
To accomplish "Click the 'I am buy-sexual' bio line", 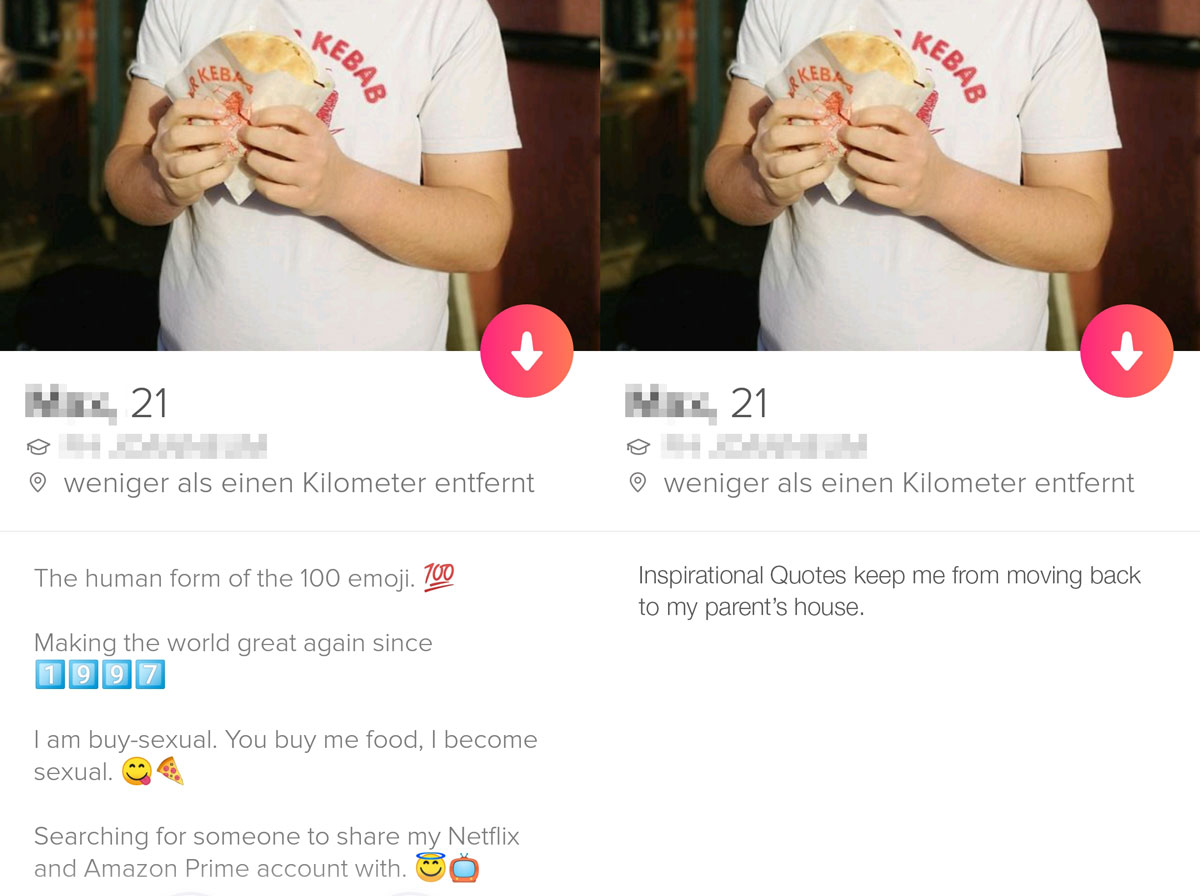I will coord(286,755).
